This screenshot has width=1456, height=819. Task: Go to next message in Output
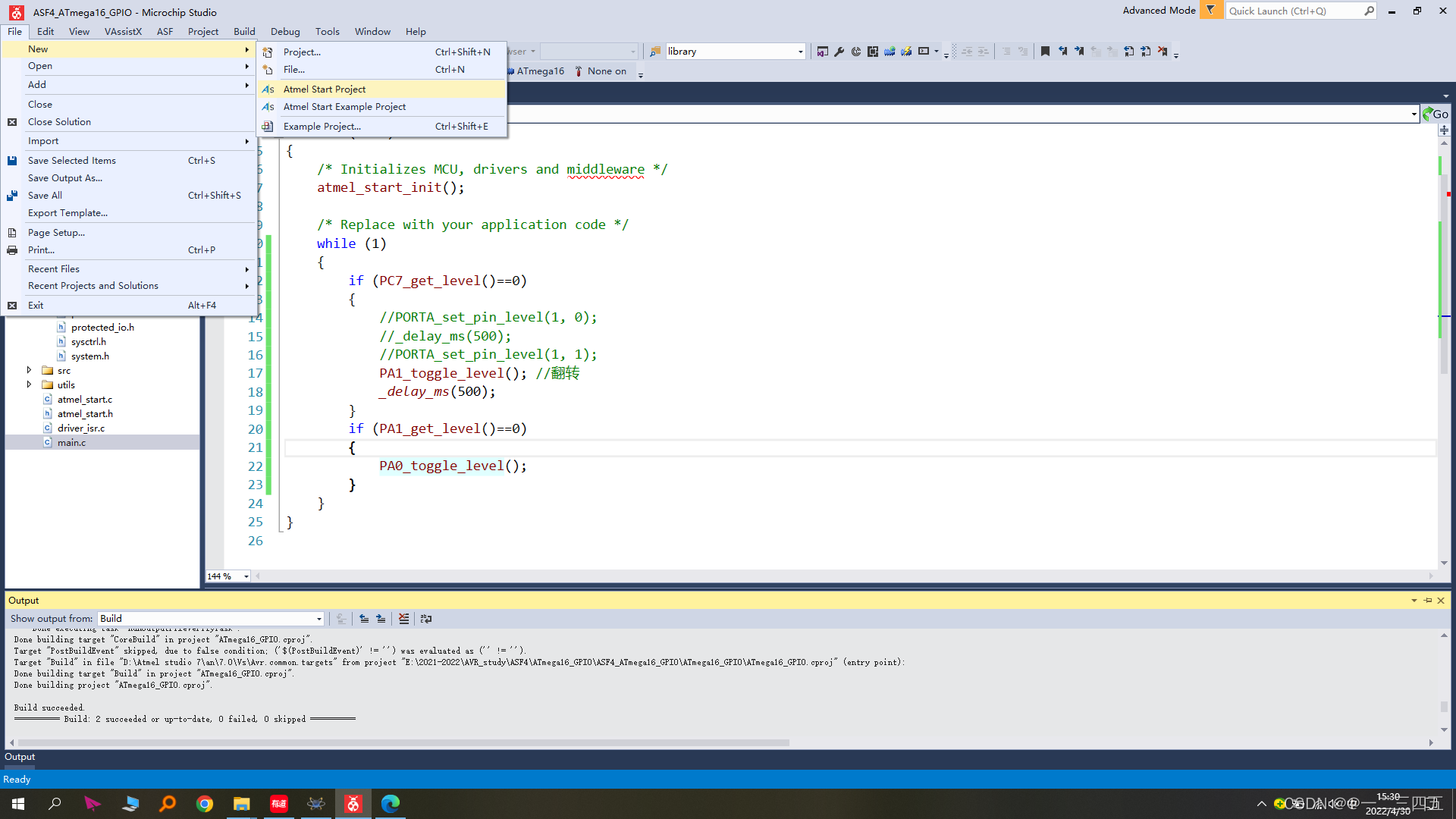point(381,619)
